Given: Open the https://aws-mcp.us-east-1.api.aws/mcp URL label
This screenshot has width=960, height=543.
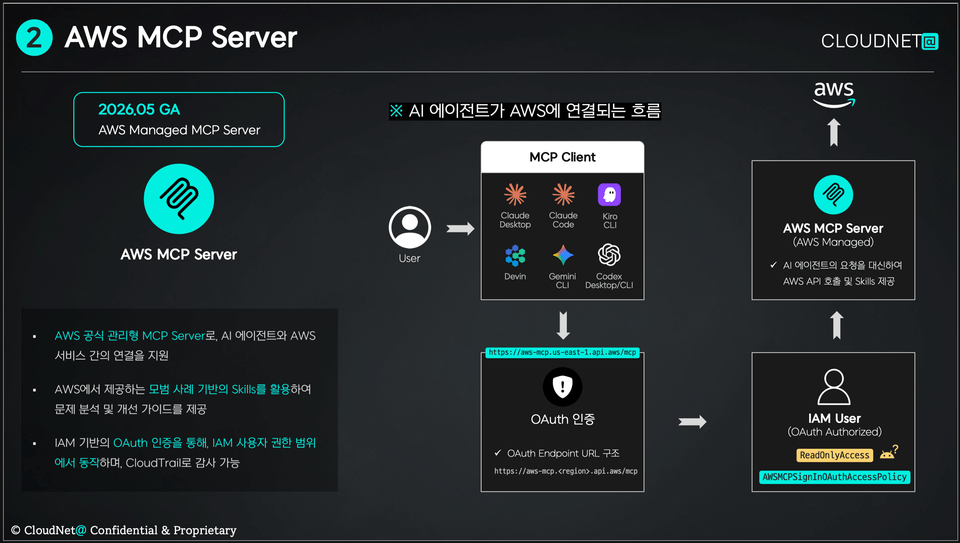Looking at the screenshot, I should click(562, 353).
